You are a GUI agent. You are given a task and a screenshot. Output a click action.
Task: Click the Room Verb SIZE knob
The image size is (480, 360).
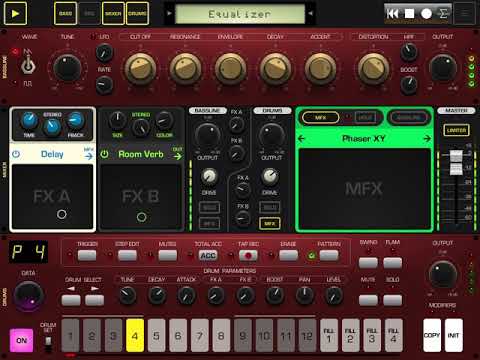pos(117,121)
